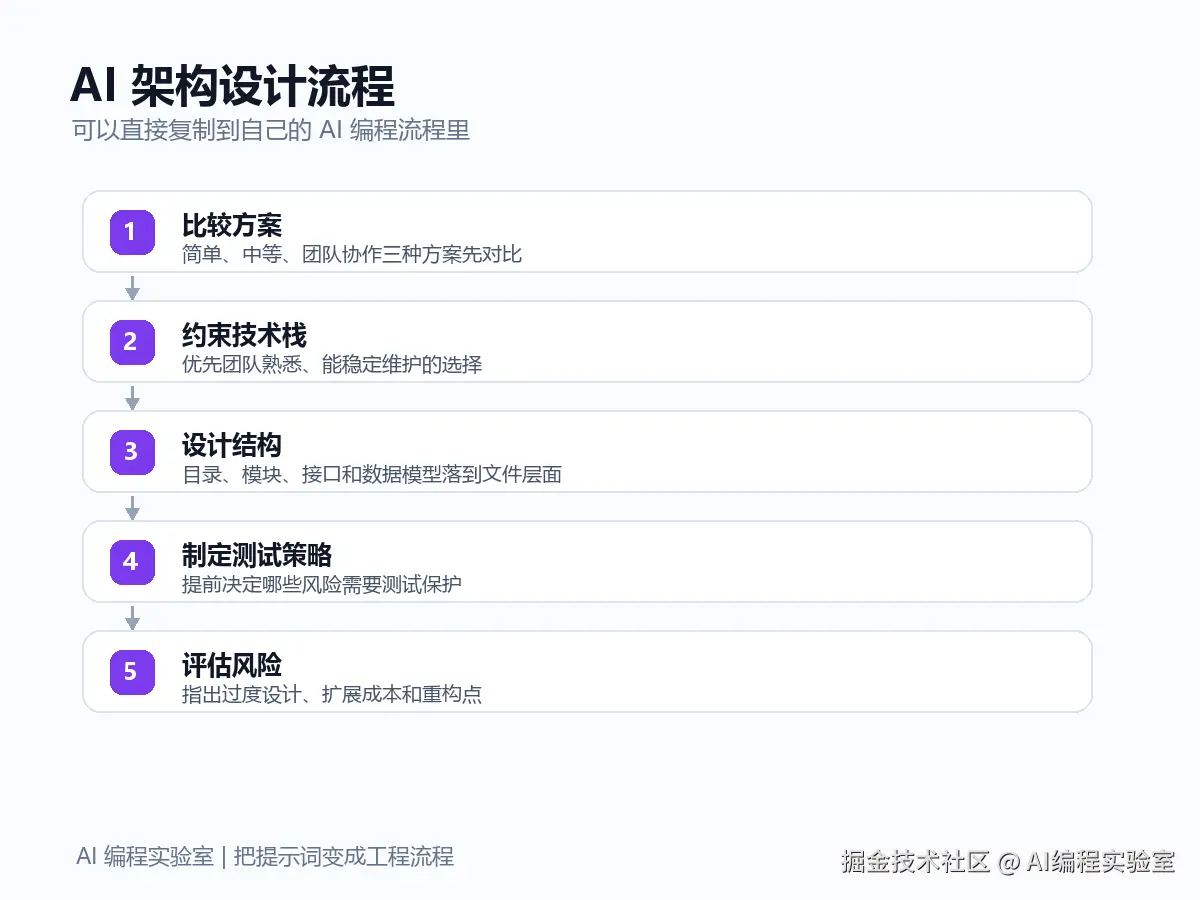Screen dimensions: 1200x900
Task: Click description 提前决定哪些风险需要测试保护
Action: tap(322, 584)
